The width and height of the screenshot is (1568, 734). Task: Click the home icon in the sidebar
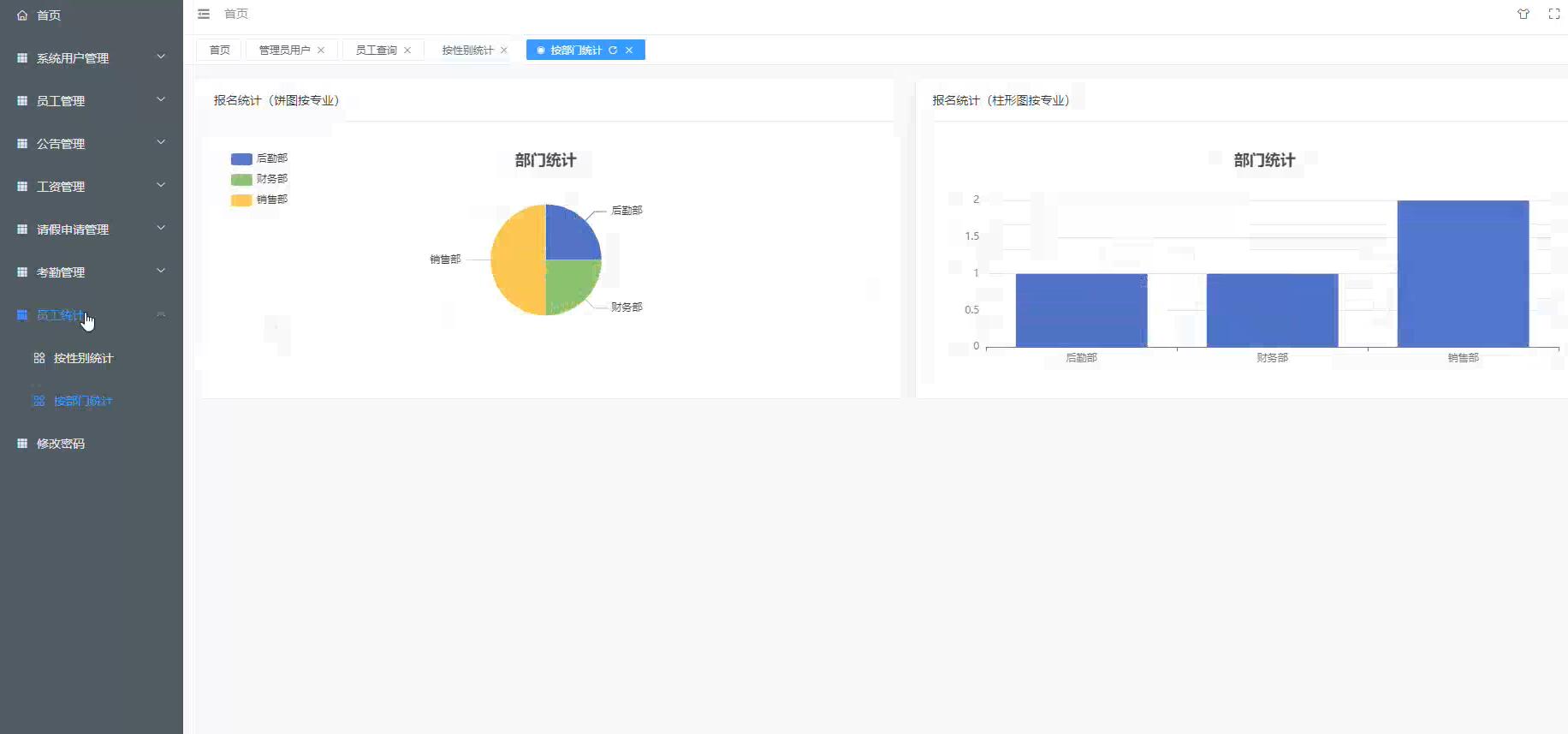(x=22, y=15)
